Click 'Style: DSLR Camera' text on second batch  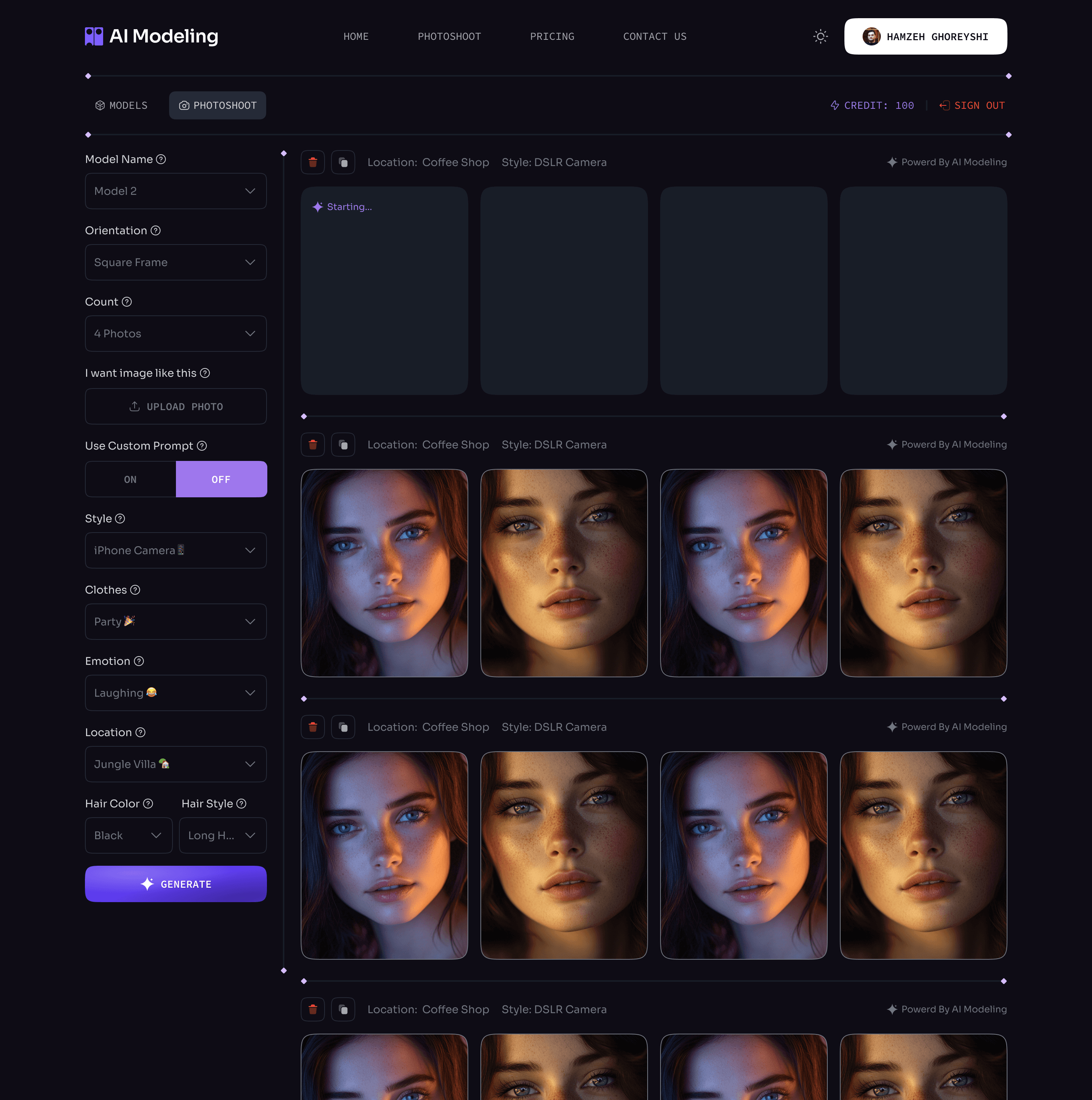[554, 445]
